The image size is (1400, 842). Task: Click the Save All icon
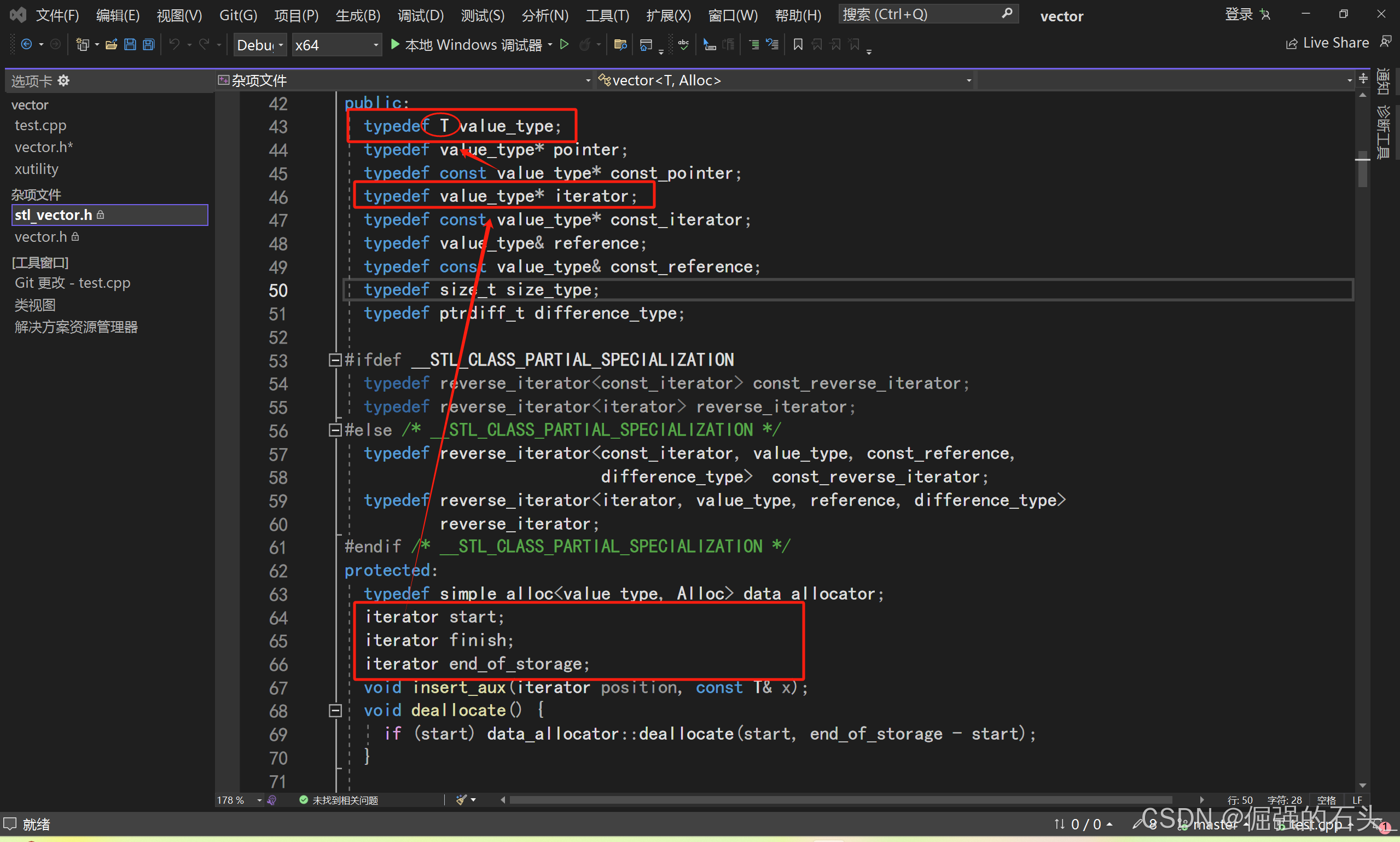tap(149, 44)
